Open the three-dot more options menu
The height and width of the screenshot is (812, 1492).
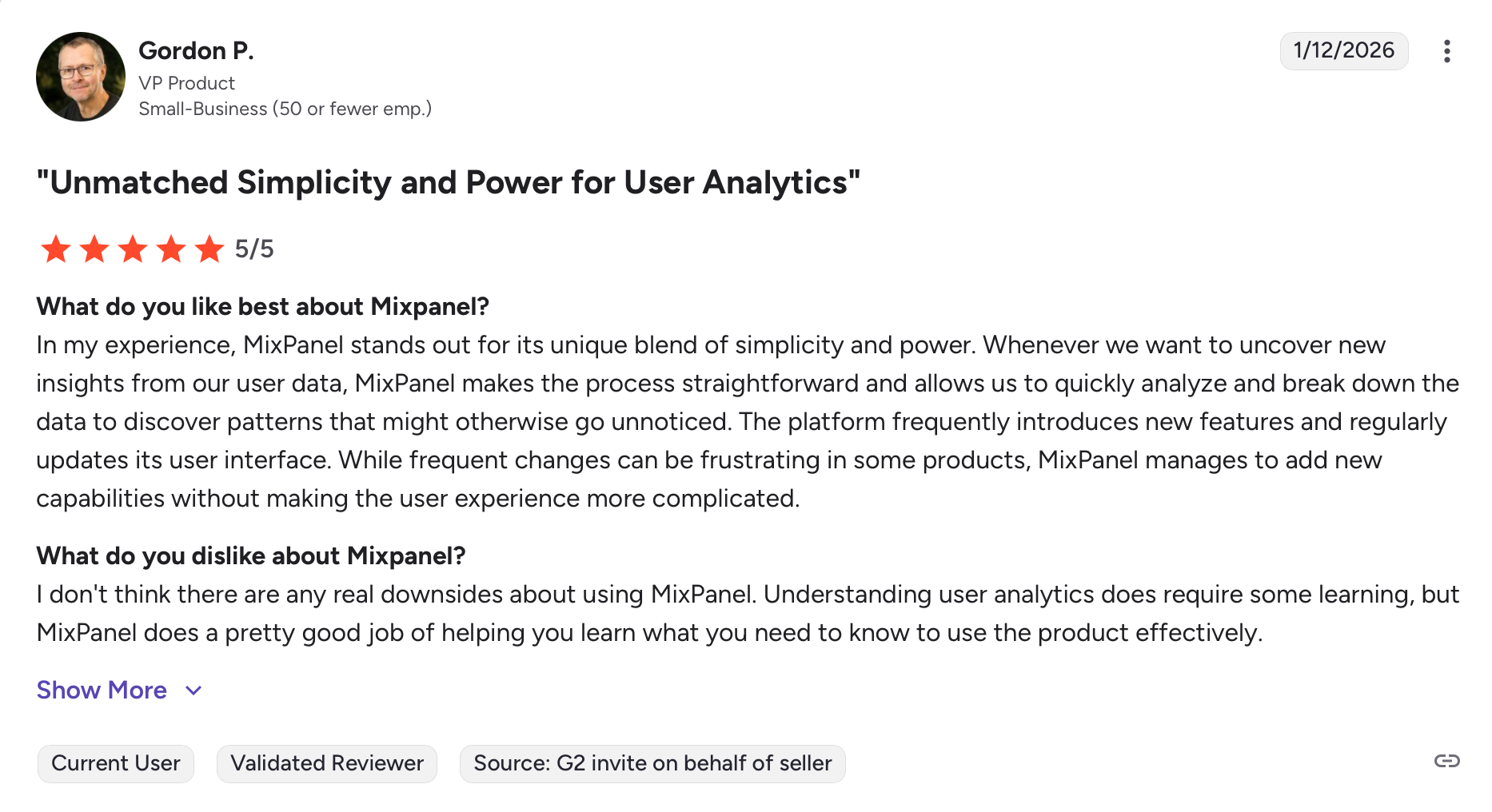(x=1446, y=51)
